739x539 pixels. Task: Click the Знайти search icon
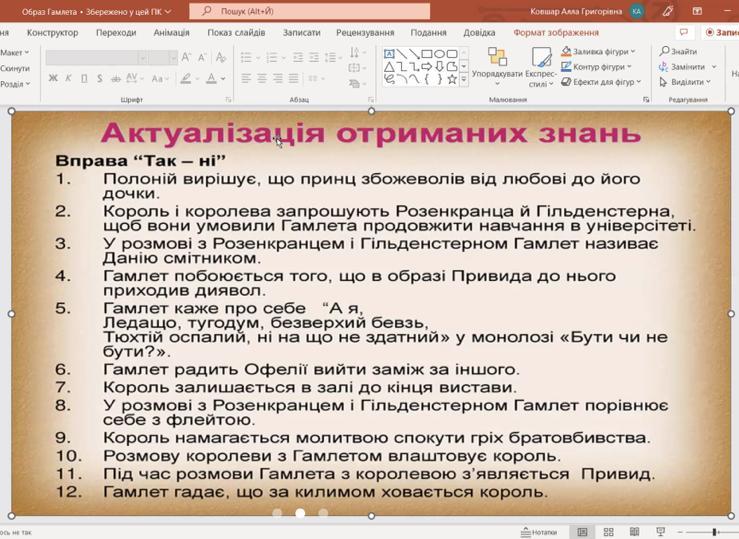pos(664,51)
